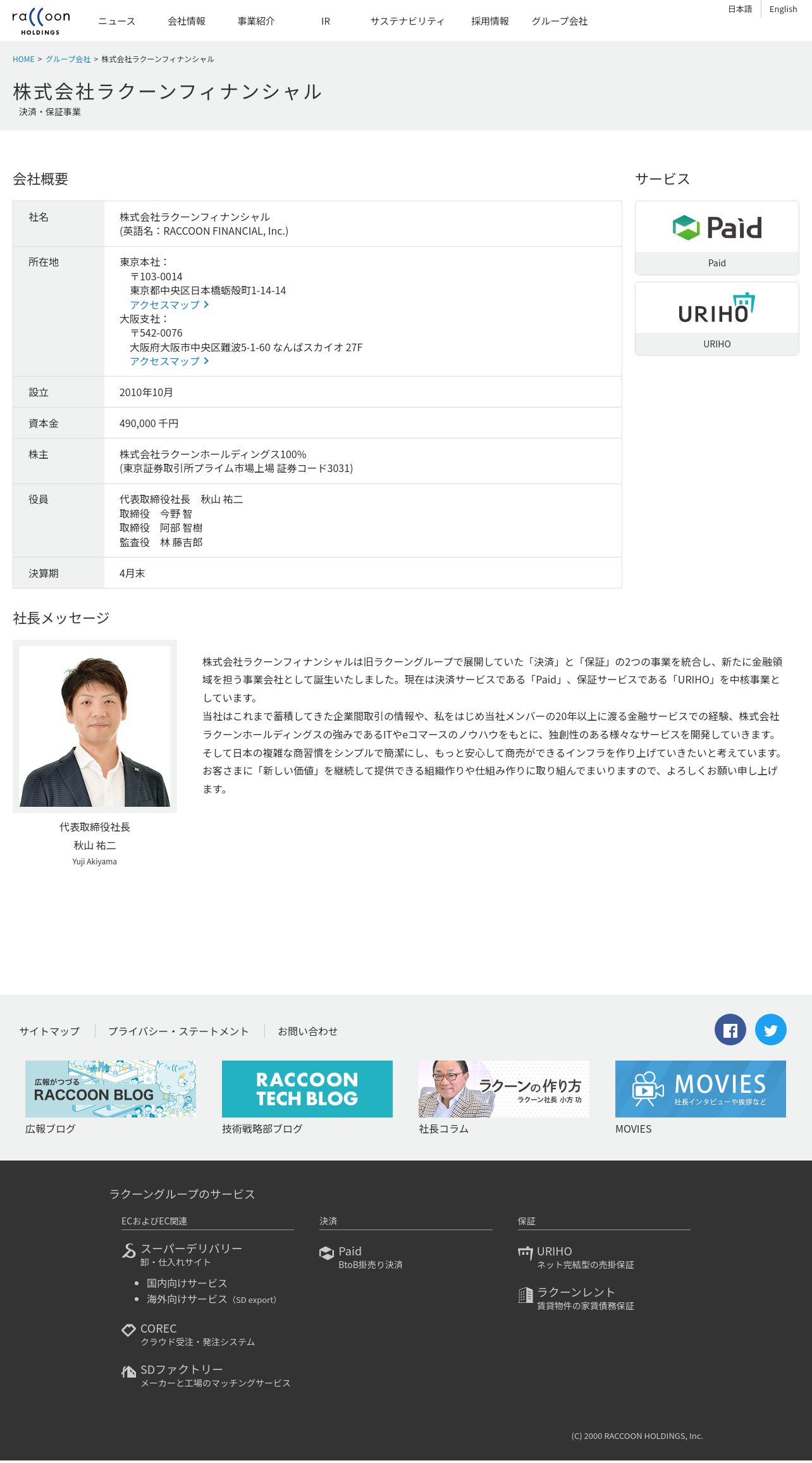Click the MOVIES caption text
The image size is (812, 1463).
(634, 1128)
